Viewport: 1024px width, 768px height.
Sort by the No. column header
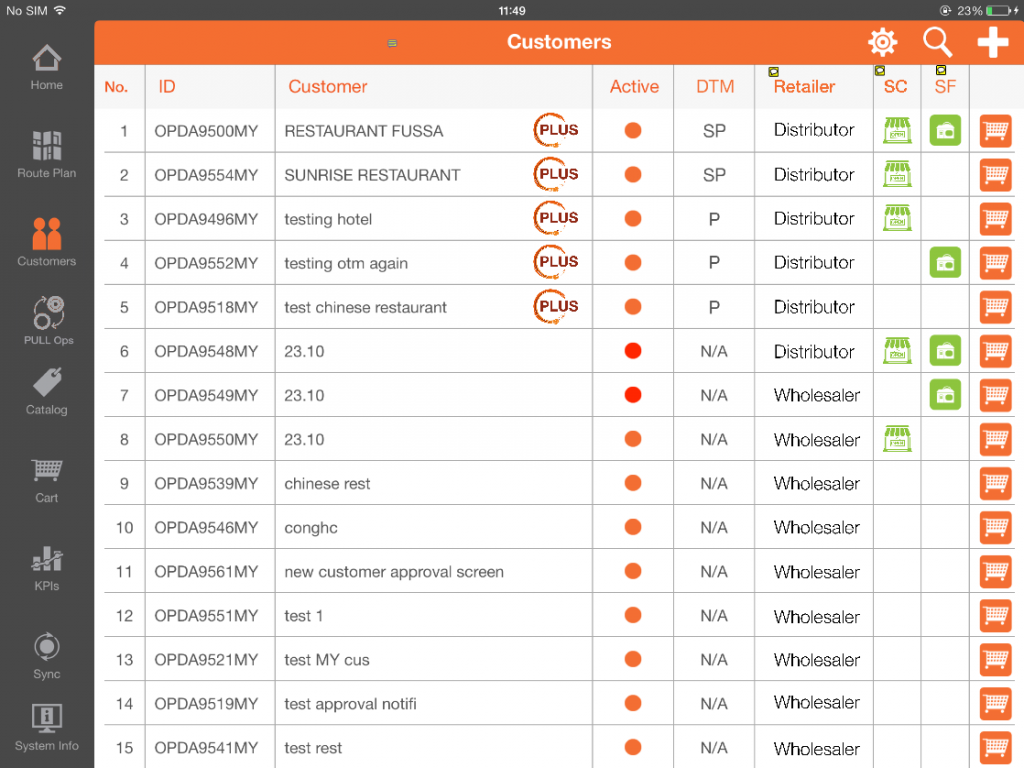(116, 87)
